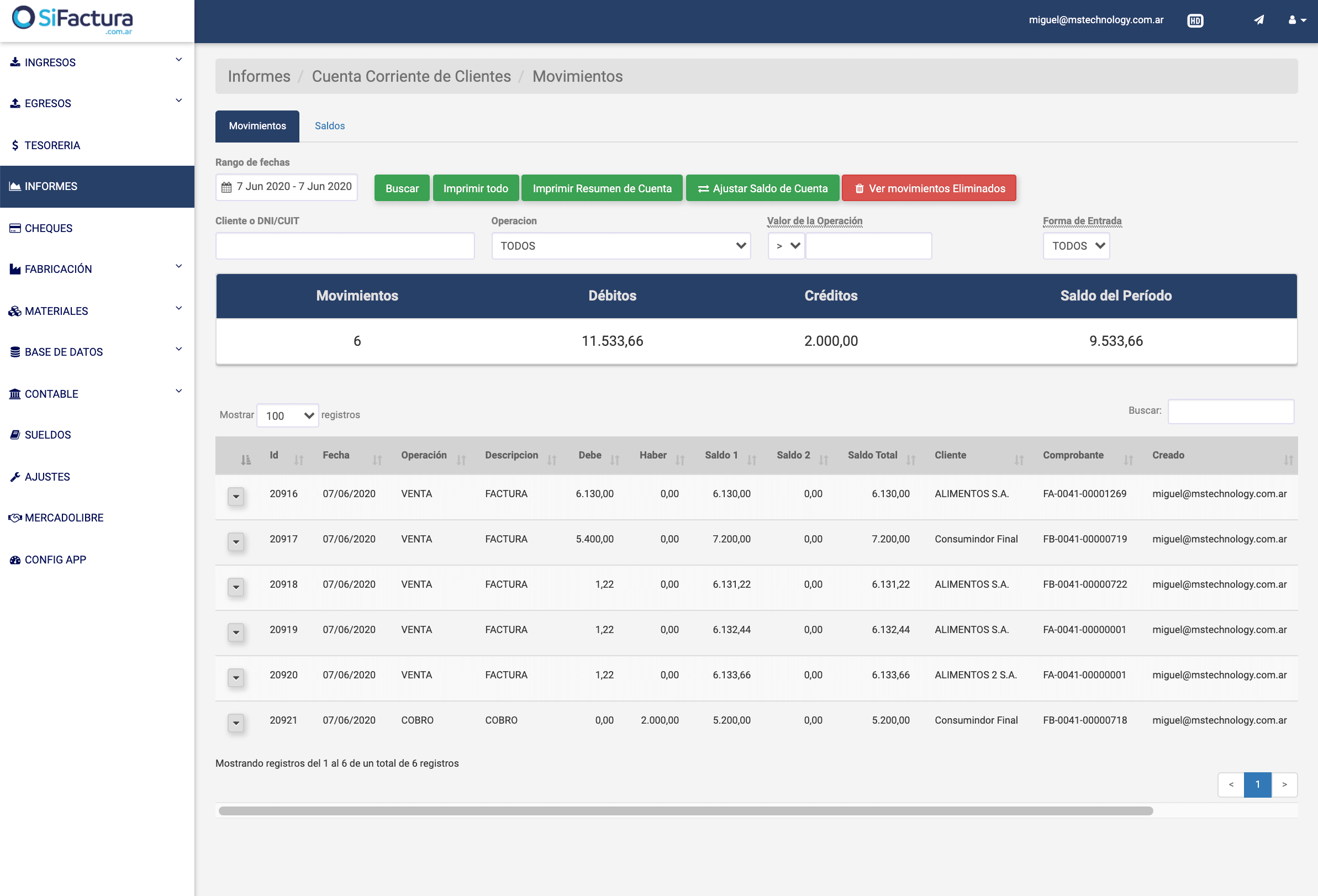Go to pagination page 1
Screen dimensions: 1318x896
[x=1257, y=784]
